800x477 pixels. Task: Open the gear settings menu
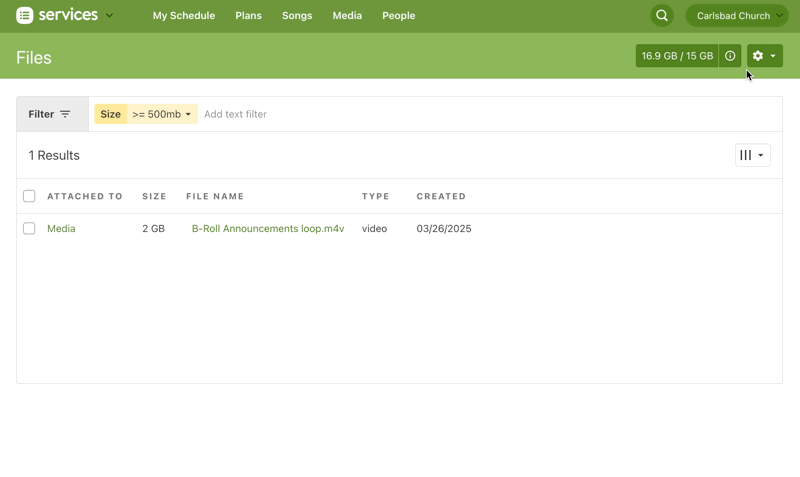pos(764,56)
